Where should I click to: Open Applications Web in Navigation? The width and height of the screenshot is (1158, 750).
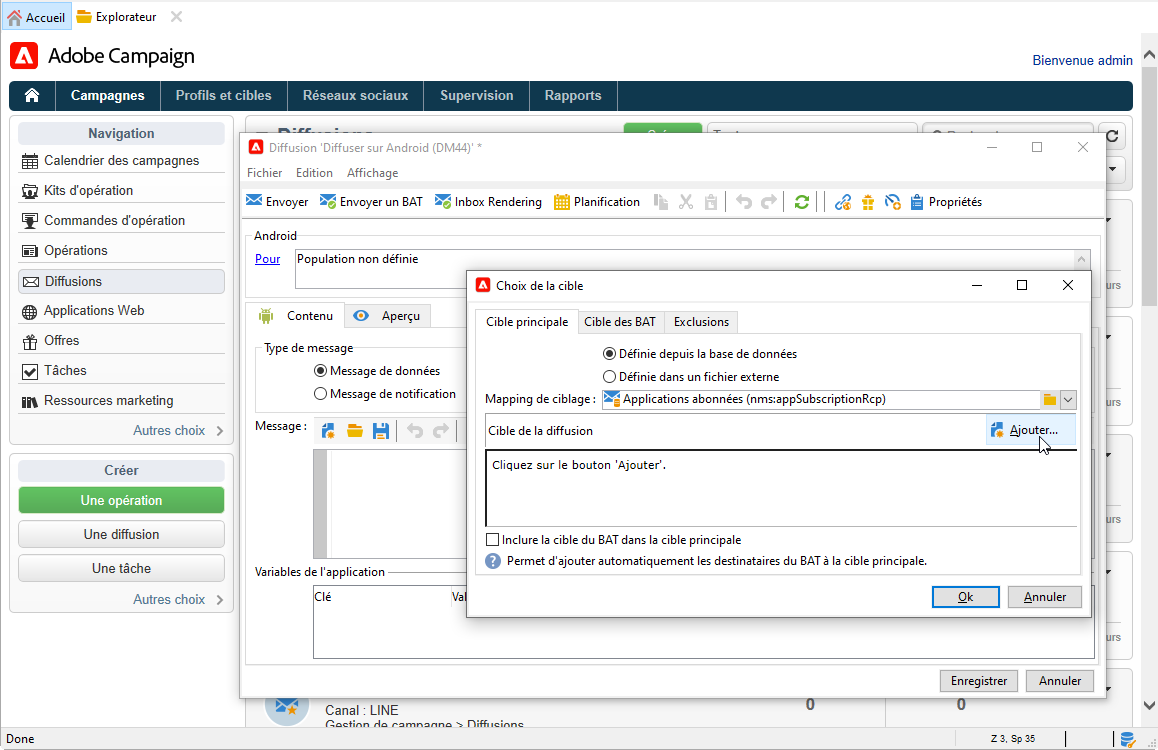121,311
